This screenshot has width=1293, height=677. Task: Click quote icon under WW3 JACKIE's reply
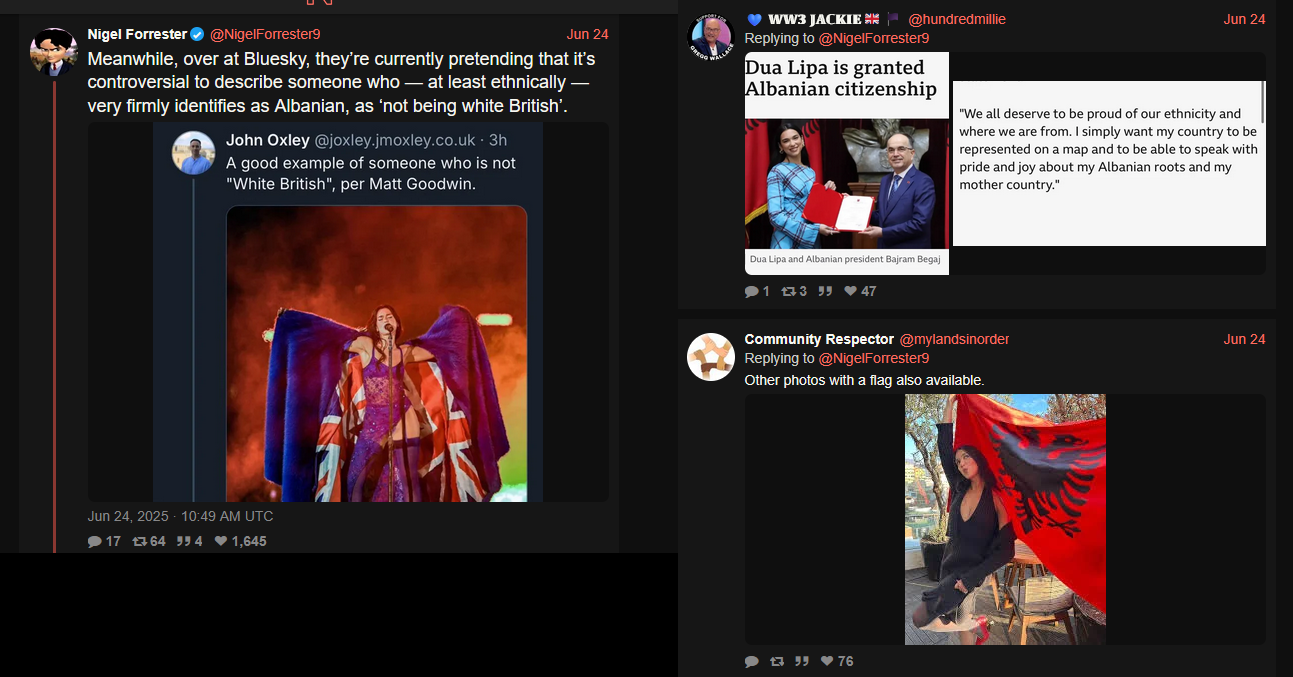tap(825, 291)
